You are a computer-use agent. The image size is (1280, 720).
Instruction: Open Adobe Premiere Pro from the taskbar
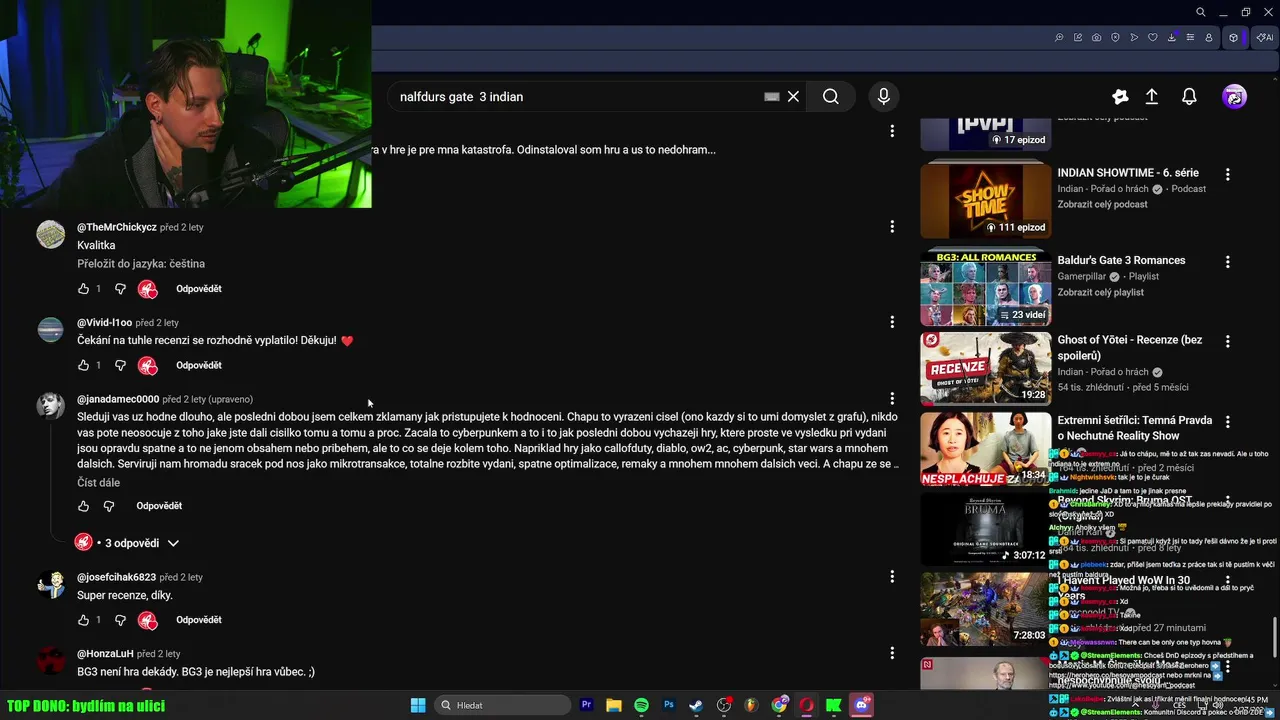[587, 705]
